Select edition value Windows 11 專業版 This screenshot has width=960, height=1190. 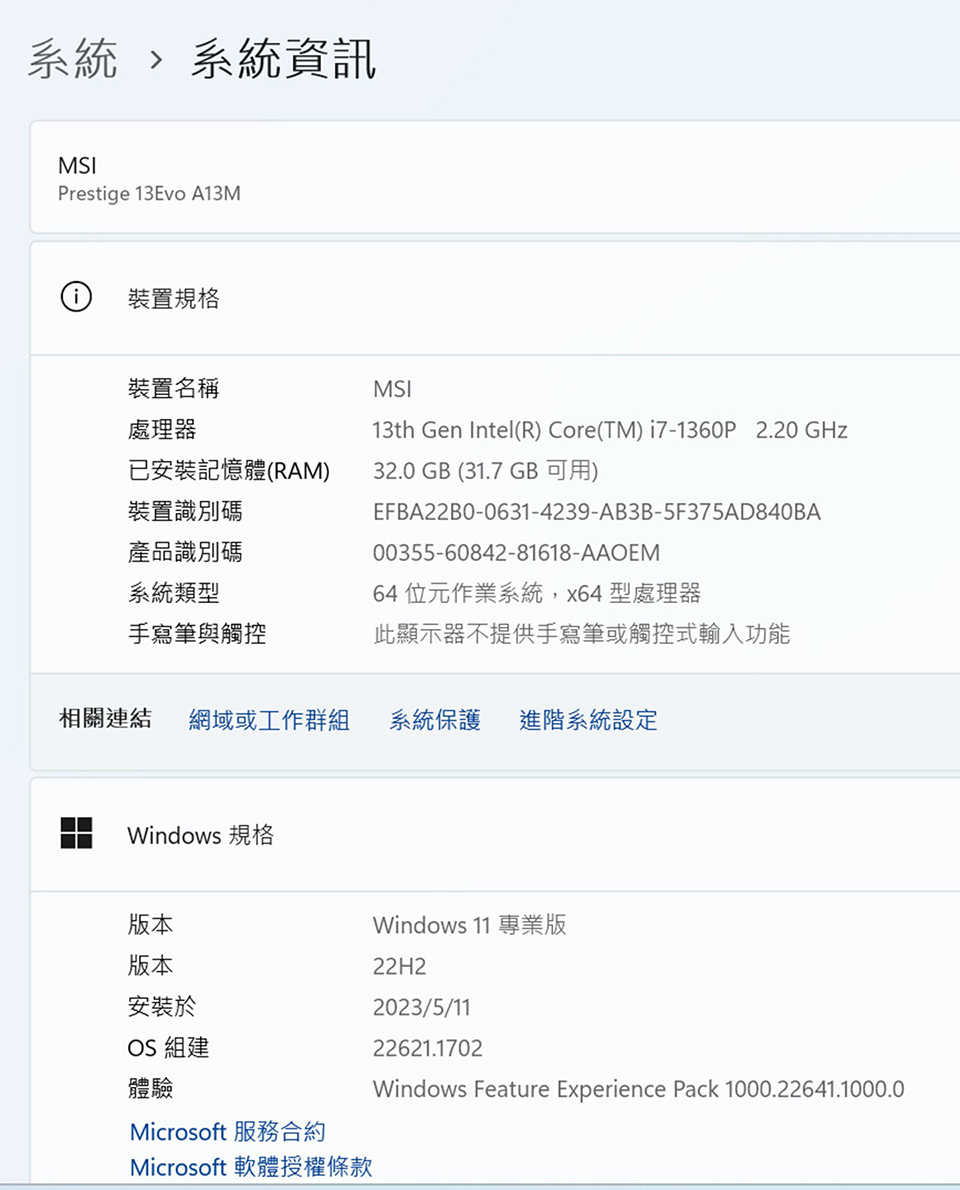point(470,925)
